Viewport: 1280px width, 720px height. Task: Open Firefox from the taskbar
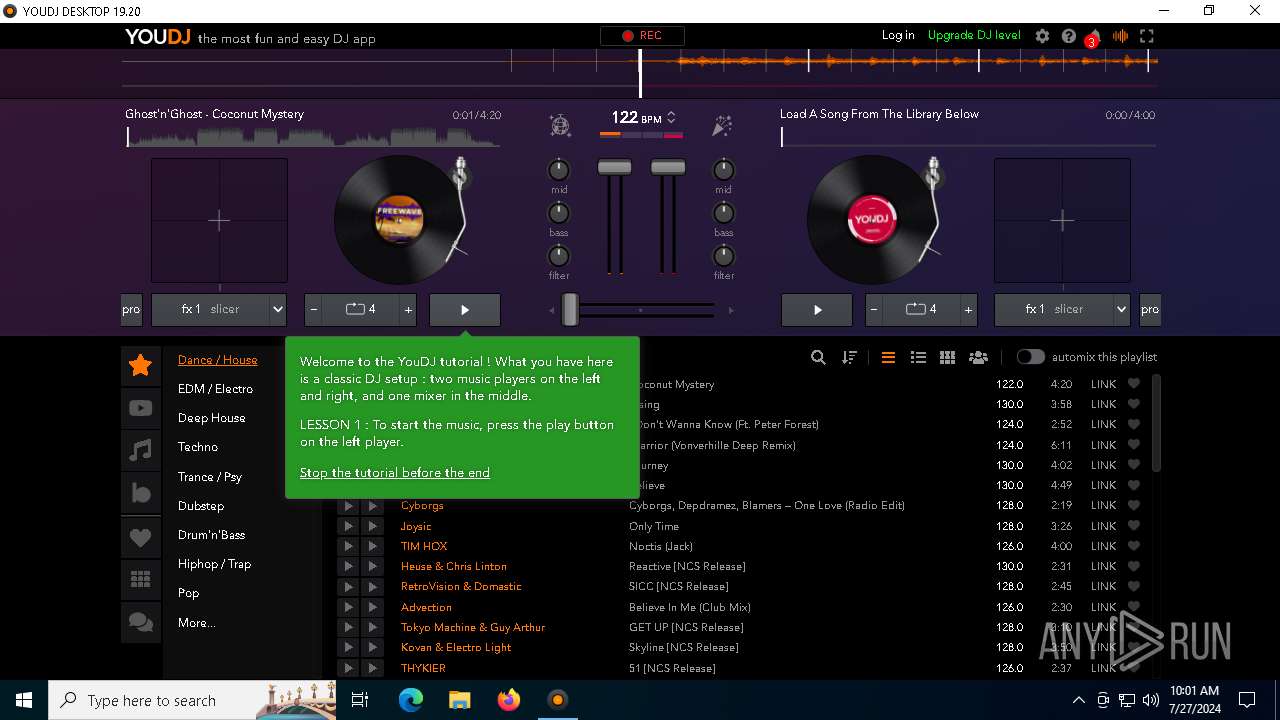pyautogui.click(x=509, y=700)
